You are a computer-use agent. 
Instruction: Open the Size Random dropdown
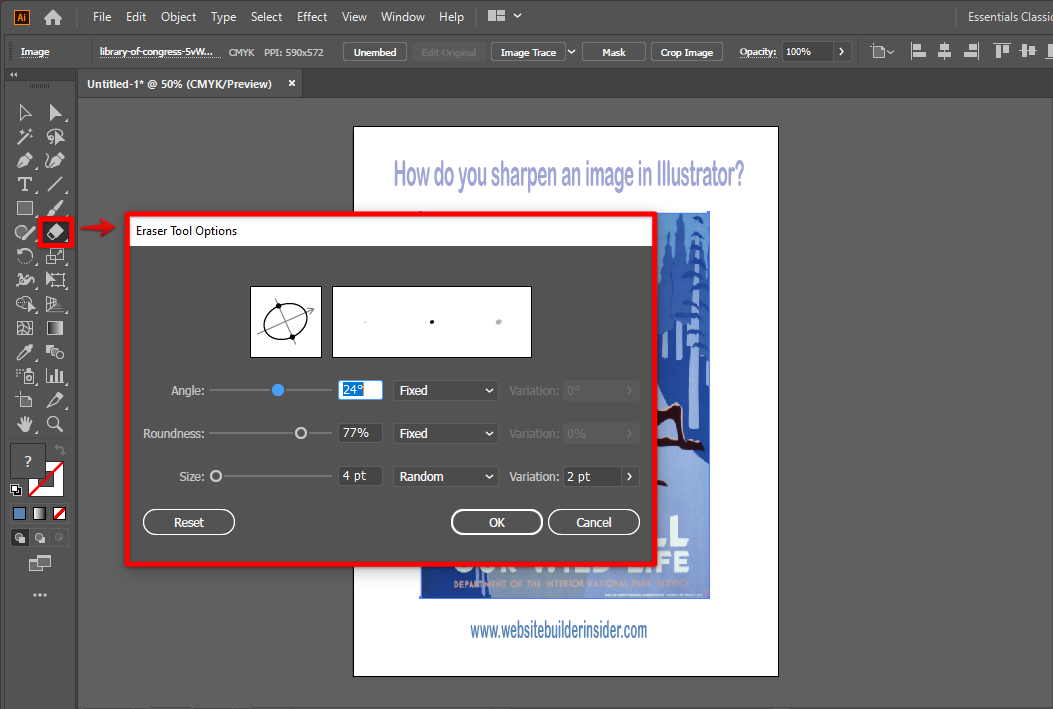pyautogui.click(x=446, y=477)
